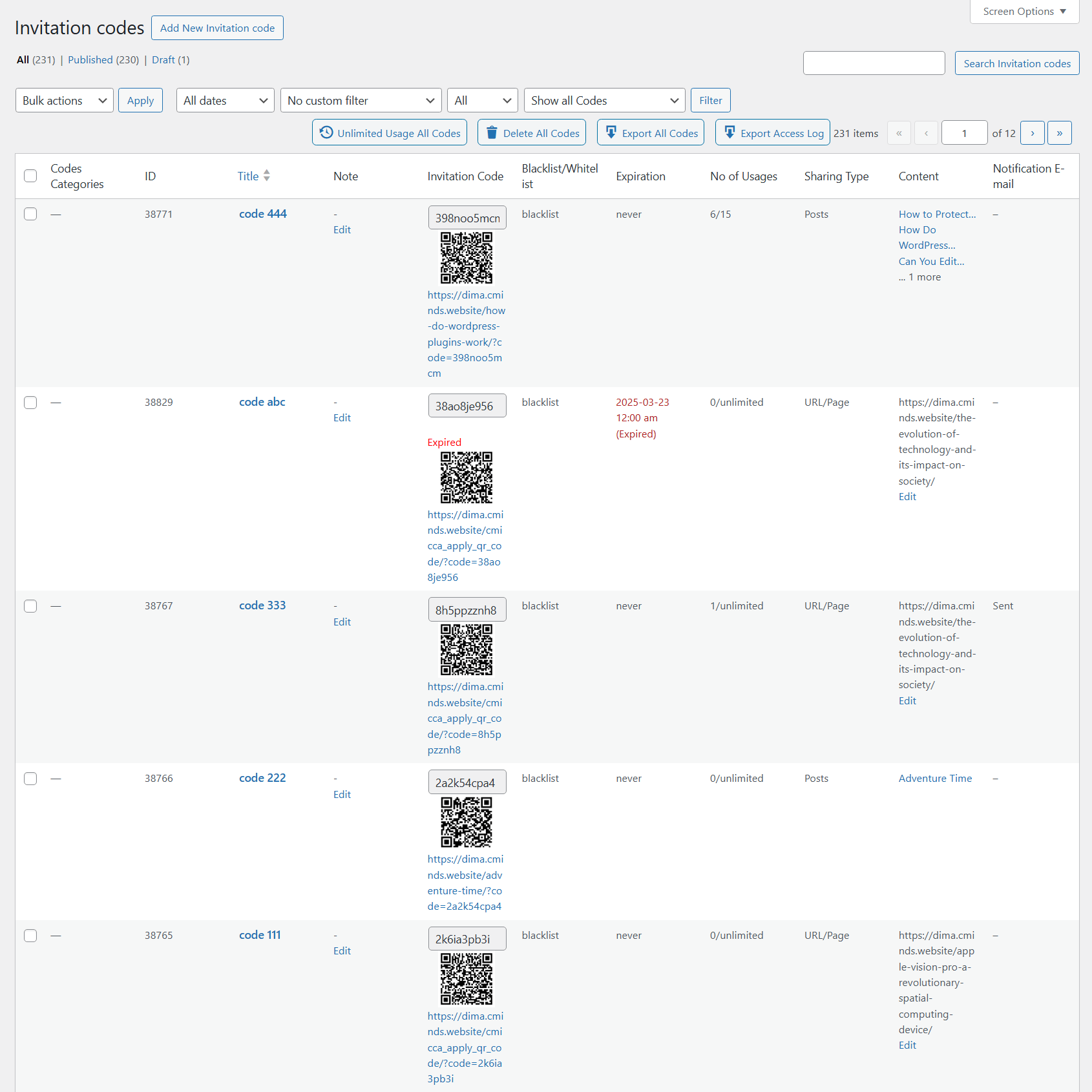This screenshot has width=1092, height=1092.
Task: Expand the All dates filter dropdown
Action: [x=225, y=100]
